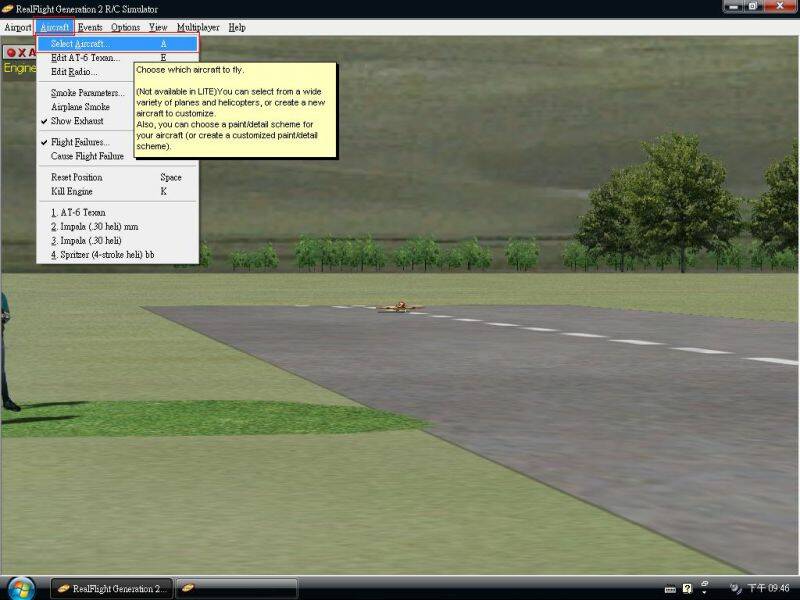The image size is (800, 600).
Task: Click the untitled second taskbar button
Action: point(237,588)
